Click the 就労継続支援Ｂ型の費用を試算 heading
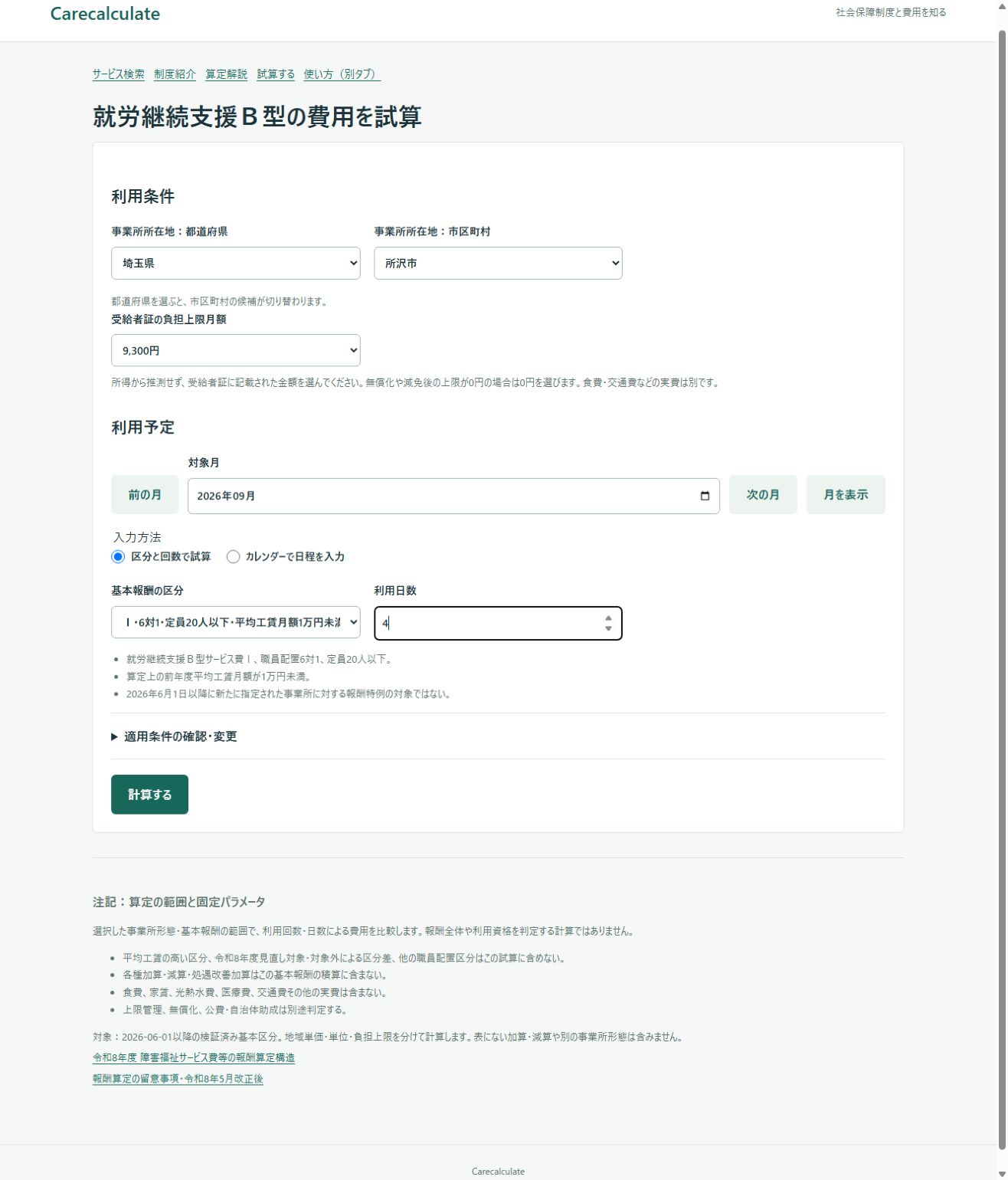 [257, 116]
